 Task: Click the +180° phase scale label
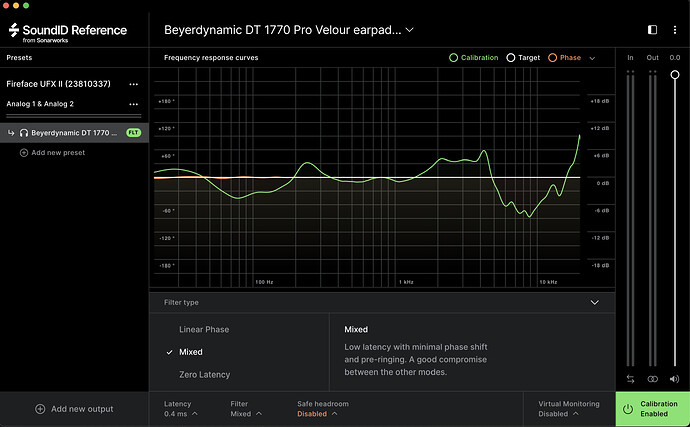(x=166, y=101)
